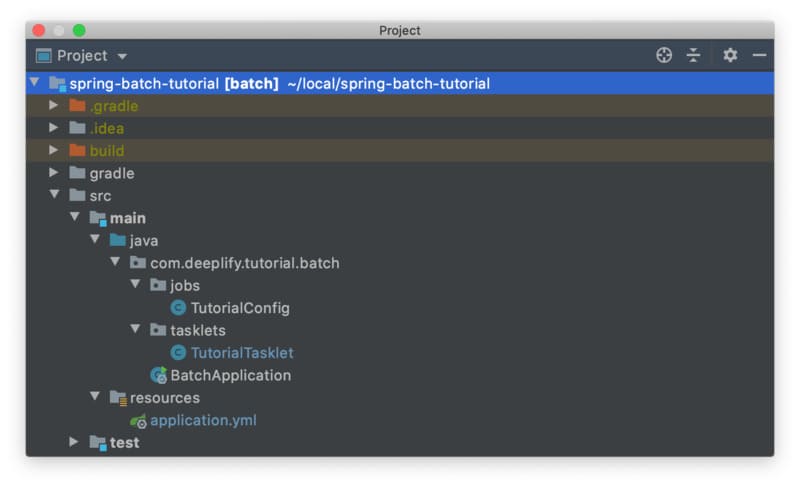Click the locate/scroll-from-source crosshair icon
Viewport: 800px width, 487px height.
(x=664, y=55)
